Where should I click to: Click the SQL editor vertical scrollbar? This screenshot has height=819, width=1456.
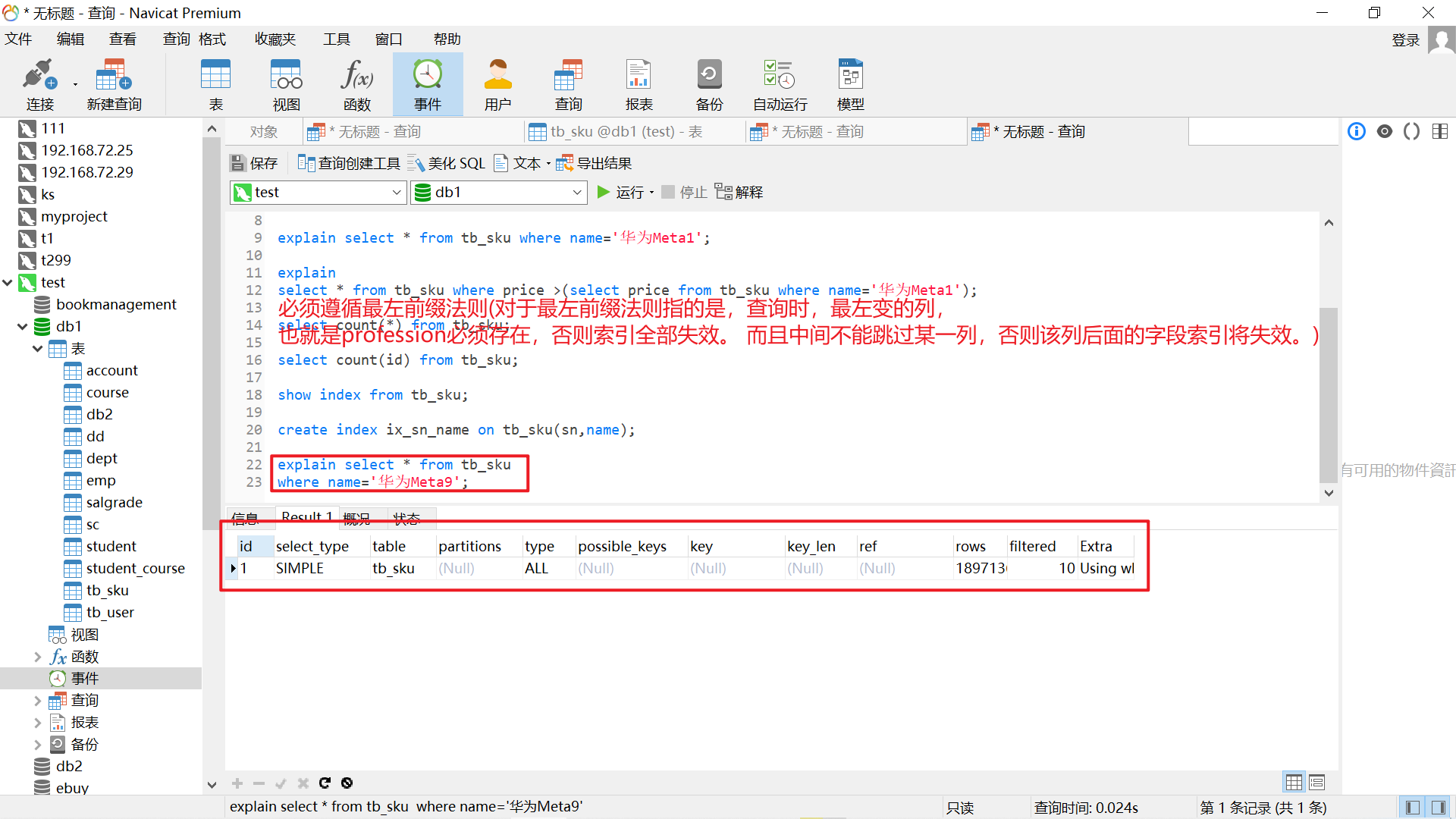tap(1328, 394)
